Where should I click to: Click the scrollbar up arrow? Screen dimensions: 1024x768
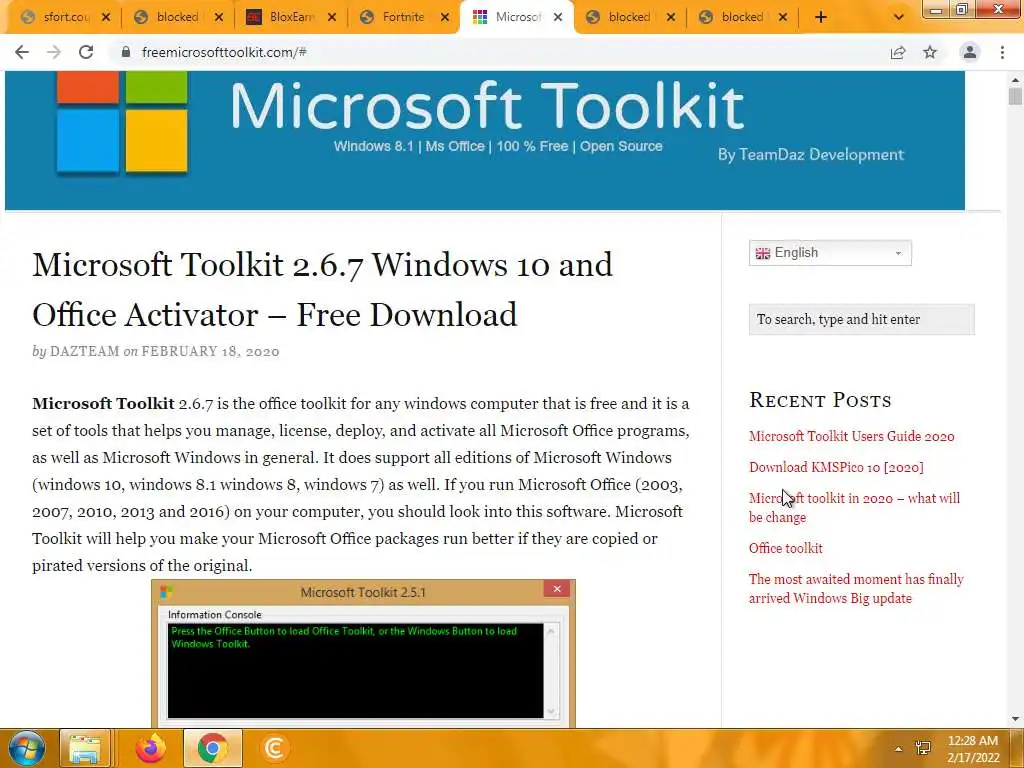point(1015,80)
